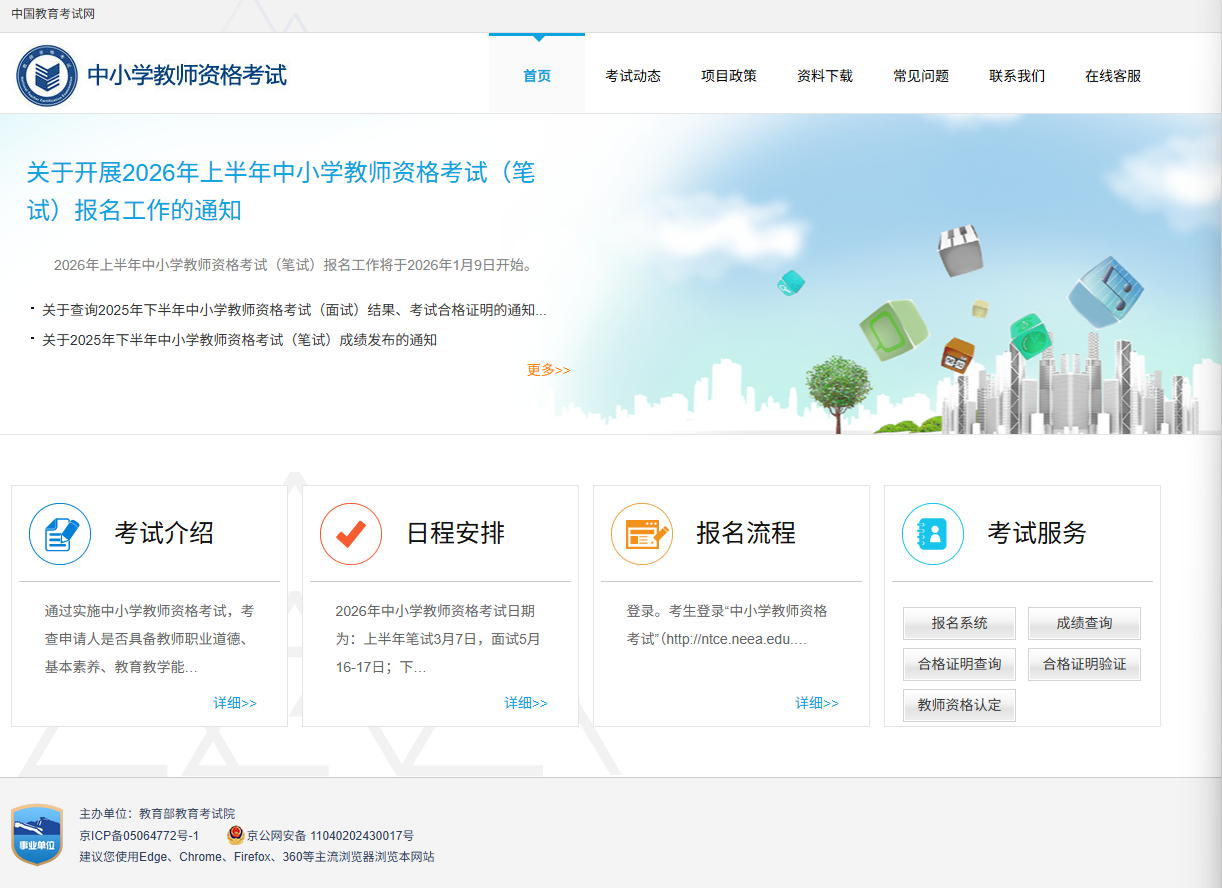Click the 报名流程 orange form icon
The image size is (1222, 888).
[x=642, y=534]
